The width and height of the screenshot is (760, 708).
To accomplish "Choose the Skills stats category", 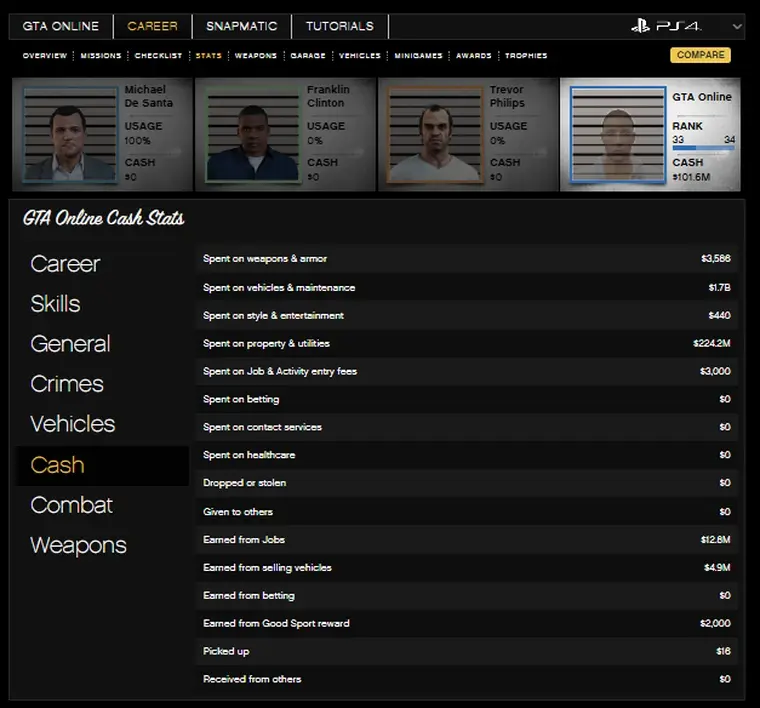I will pos(55,304).
